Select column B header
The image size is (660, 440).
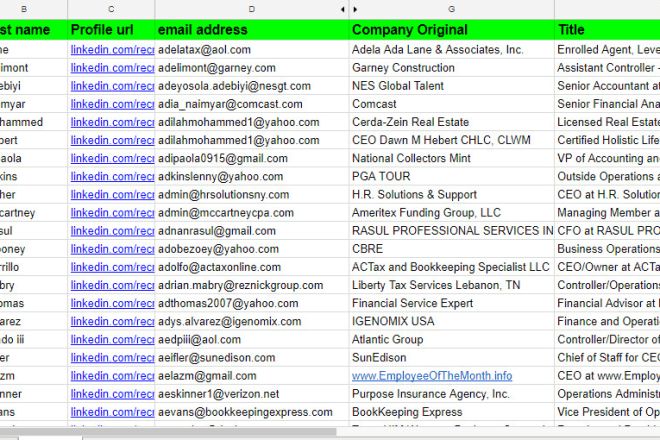tap(33, 9)
